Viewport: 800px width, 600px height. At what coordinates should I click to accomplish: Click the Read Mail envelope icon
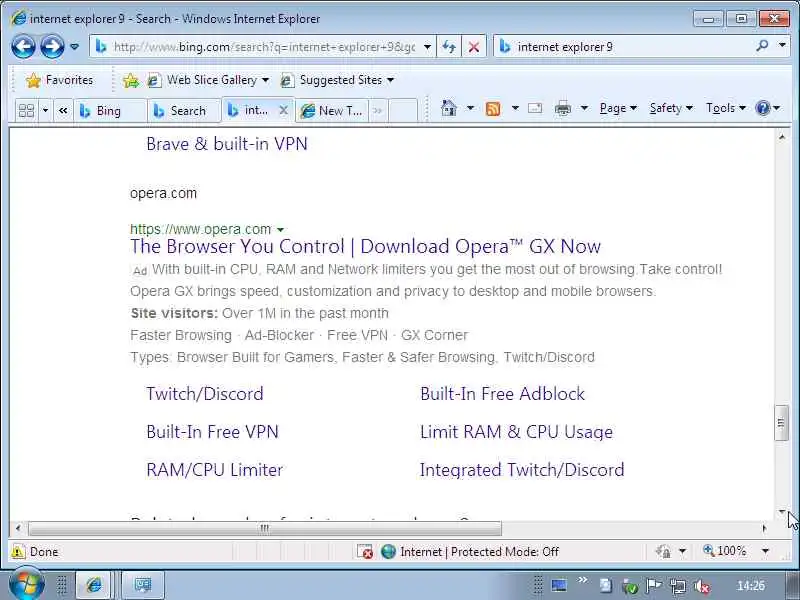tap(535, 108)
